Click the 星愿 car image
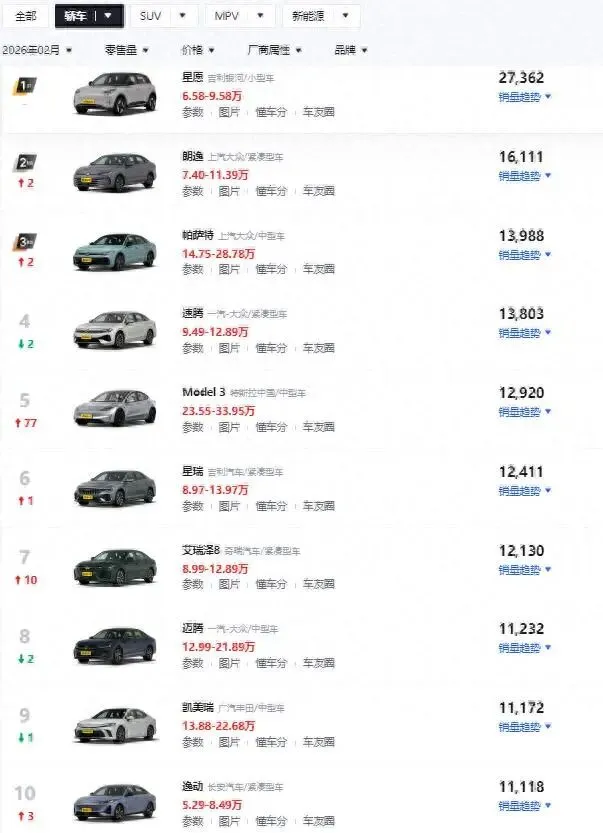 [x=115, y=93]
